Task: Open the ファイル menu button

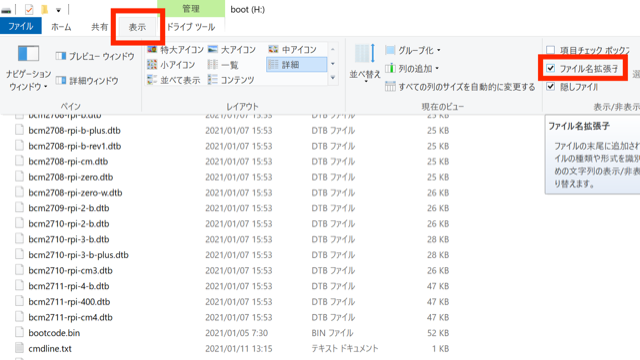Action: 21,26
